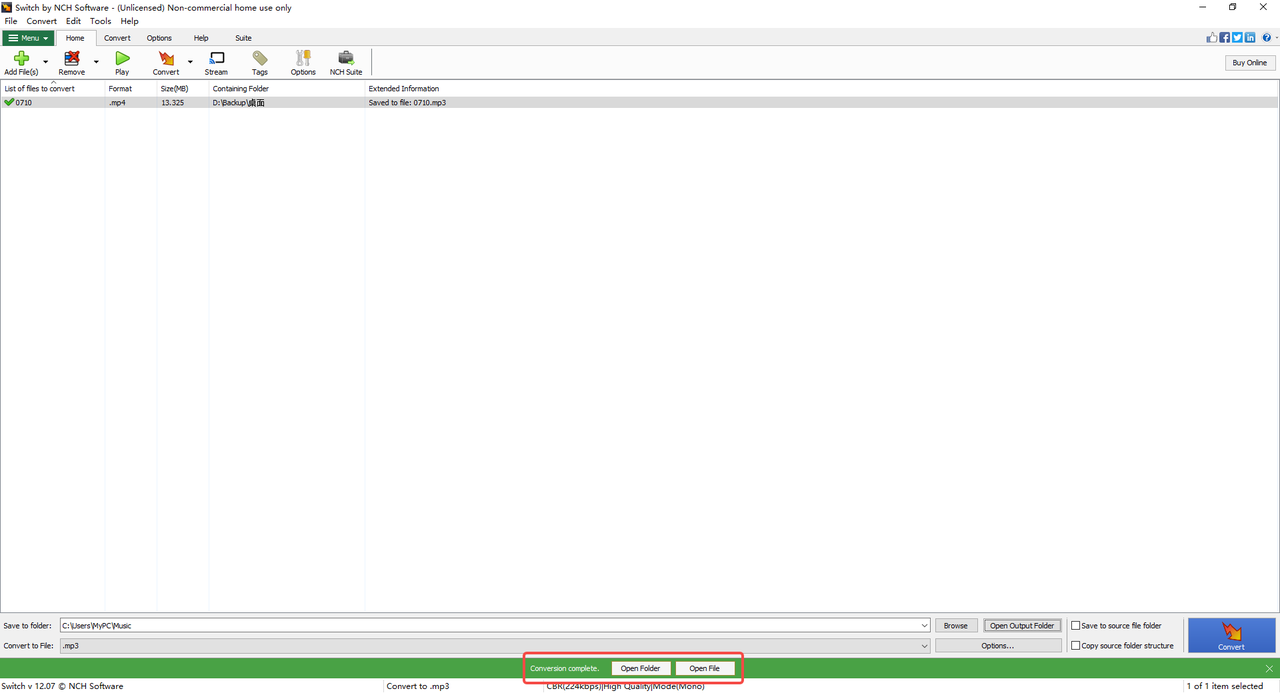This screenshot has height=693, width=1280.
Task: Click Open File in the completion bar
Action: coord(704,668)
